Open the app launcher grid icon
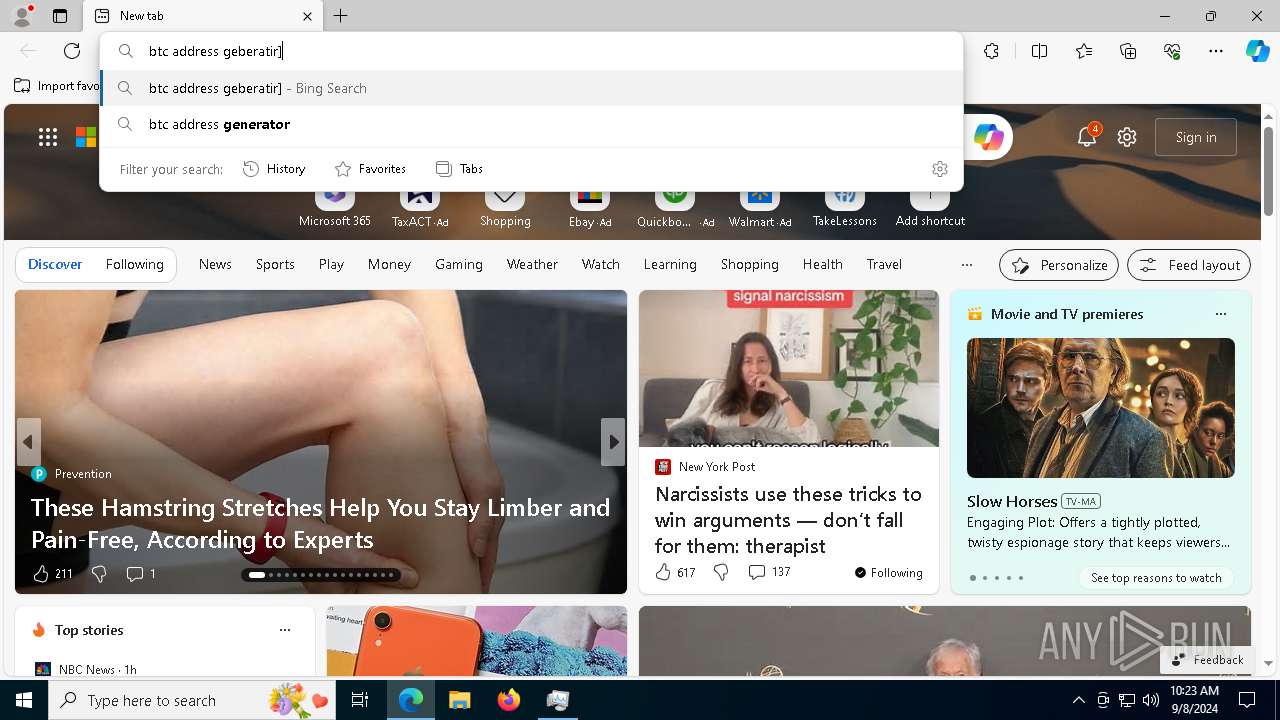Viewport: 1280px width, 720px height. [48, 137]
